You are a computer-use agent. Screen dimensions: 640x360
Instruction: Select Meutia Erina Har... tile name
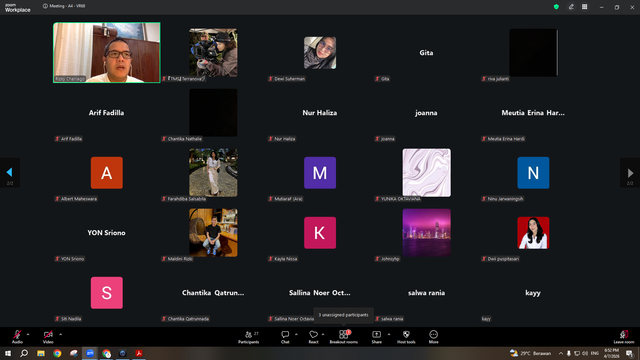(x=533, y=113)
